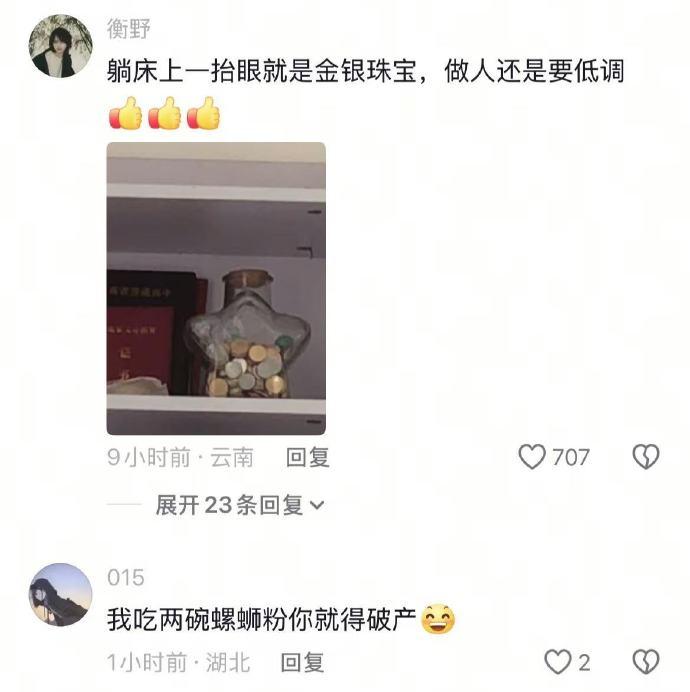Open the star-shaped coin jar photo
The width and height of the screenshot is (690, 692).
pos(216,289)
